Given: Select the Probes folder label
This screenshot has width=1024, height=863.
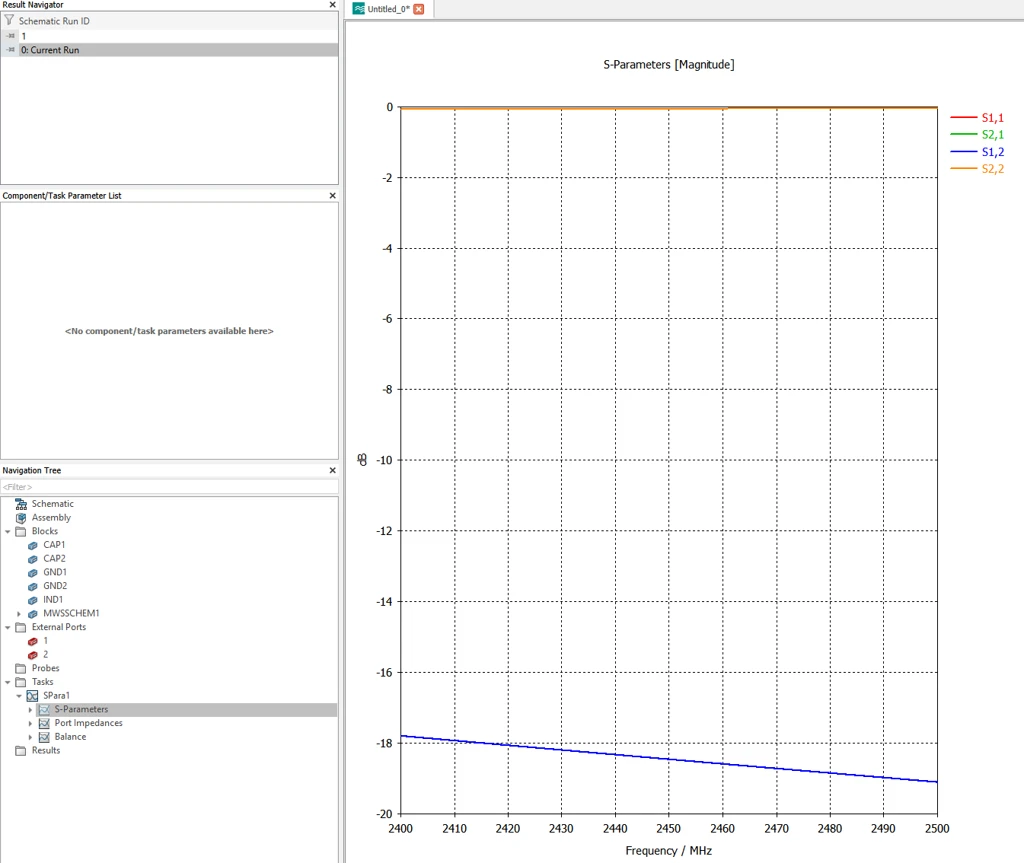Looking at the screenshot, I should [x=45, y=668].
